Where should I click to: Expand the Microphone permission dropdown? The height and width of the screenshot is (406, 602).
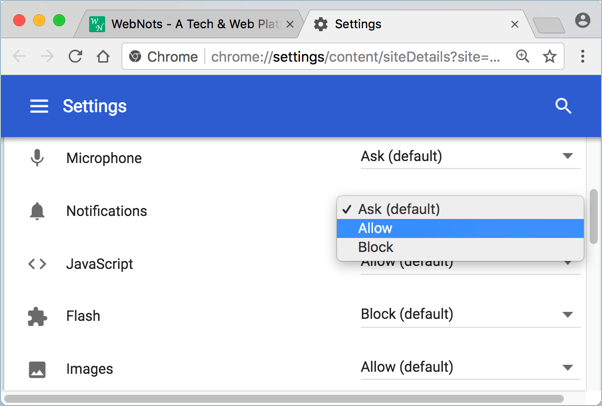(467, 157)
